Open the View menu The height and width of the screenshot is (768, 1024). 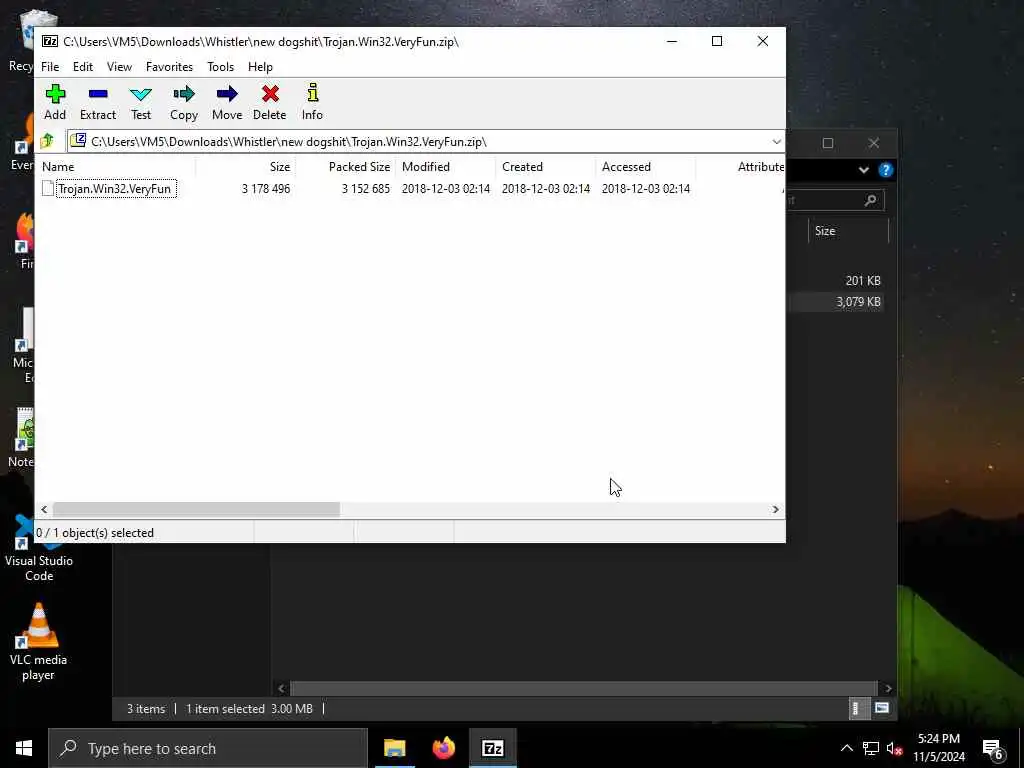[x=120, y=67]
